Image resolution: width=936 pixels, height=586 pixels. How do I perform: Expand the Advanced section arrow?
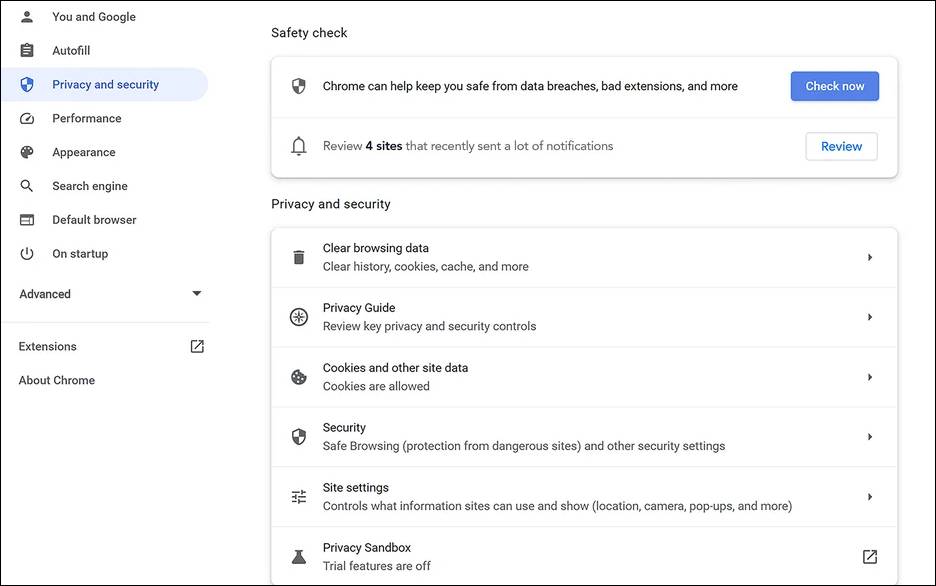click(x=196, y=294)
